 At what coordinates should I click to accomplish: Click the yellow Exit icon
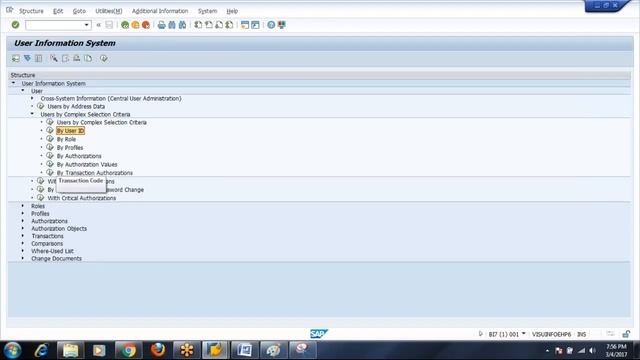tap(135, 25)
